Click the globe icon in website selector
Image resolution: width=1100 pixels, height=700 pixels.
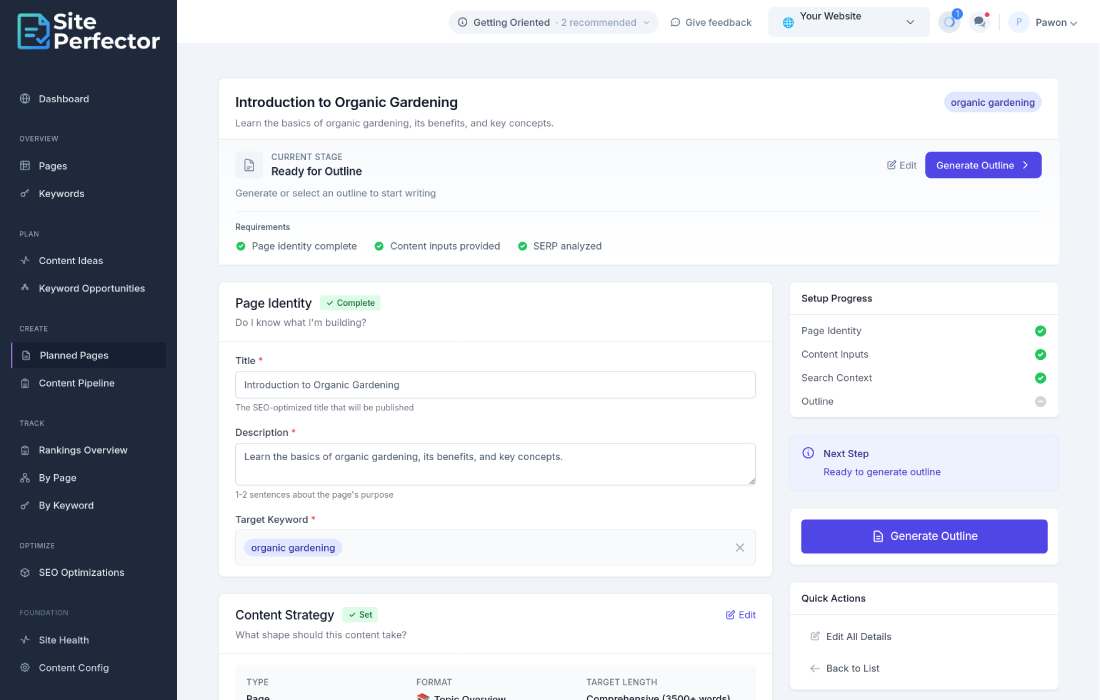(788, 22)
